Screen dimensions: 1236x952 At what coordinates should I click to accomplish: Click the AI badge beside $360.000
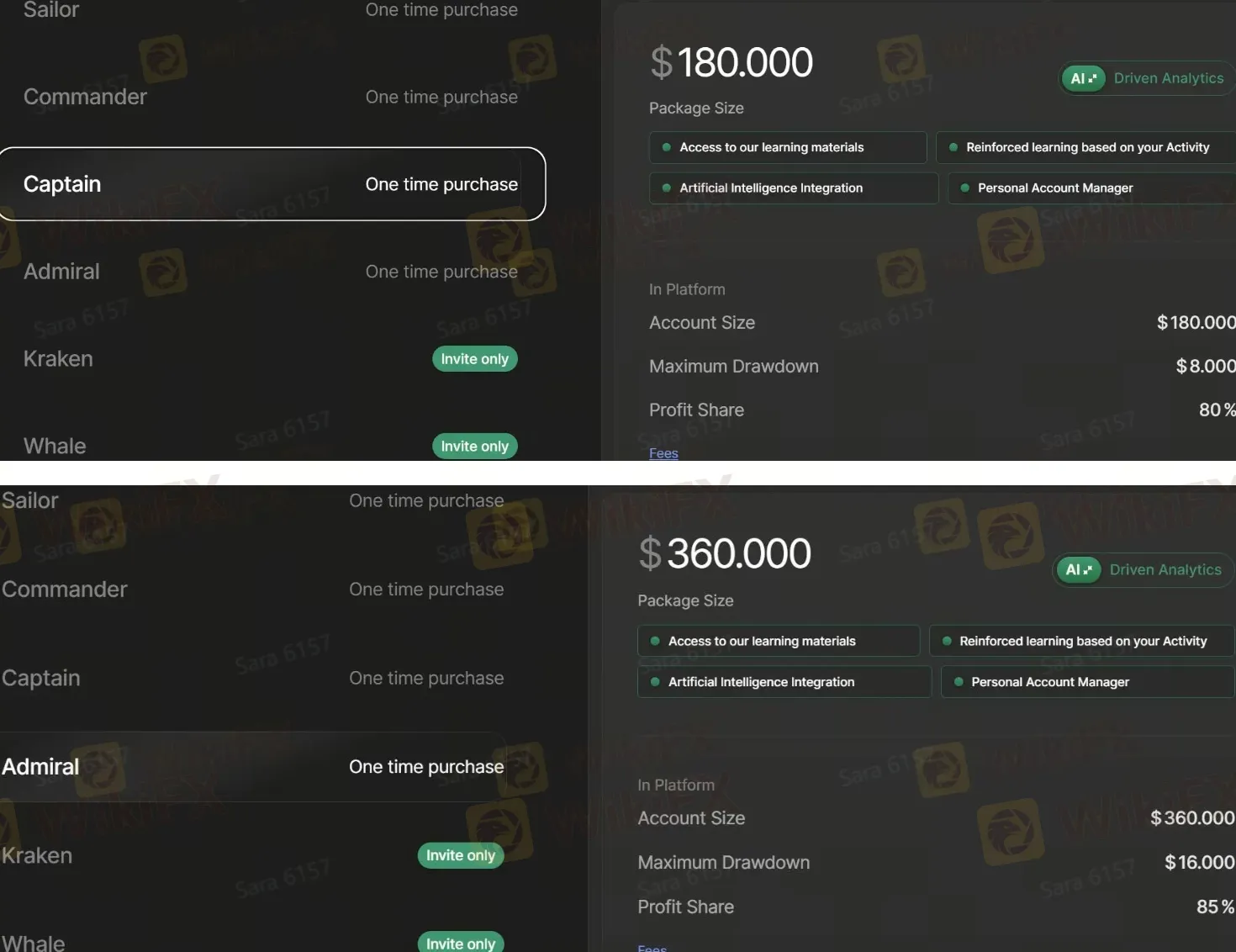coord(1079,569)
